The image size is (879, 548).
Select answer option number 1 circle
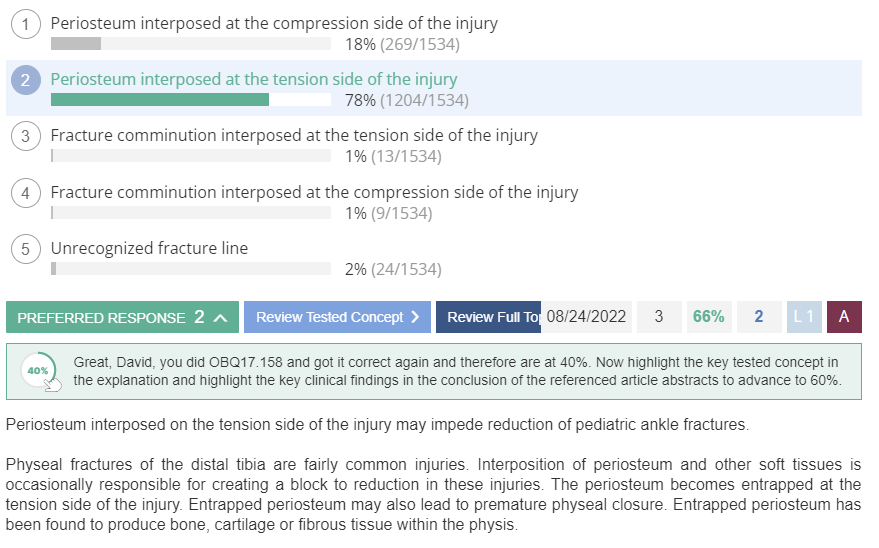pyautogui.click(x=26, y=24)
